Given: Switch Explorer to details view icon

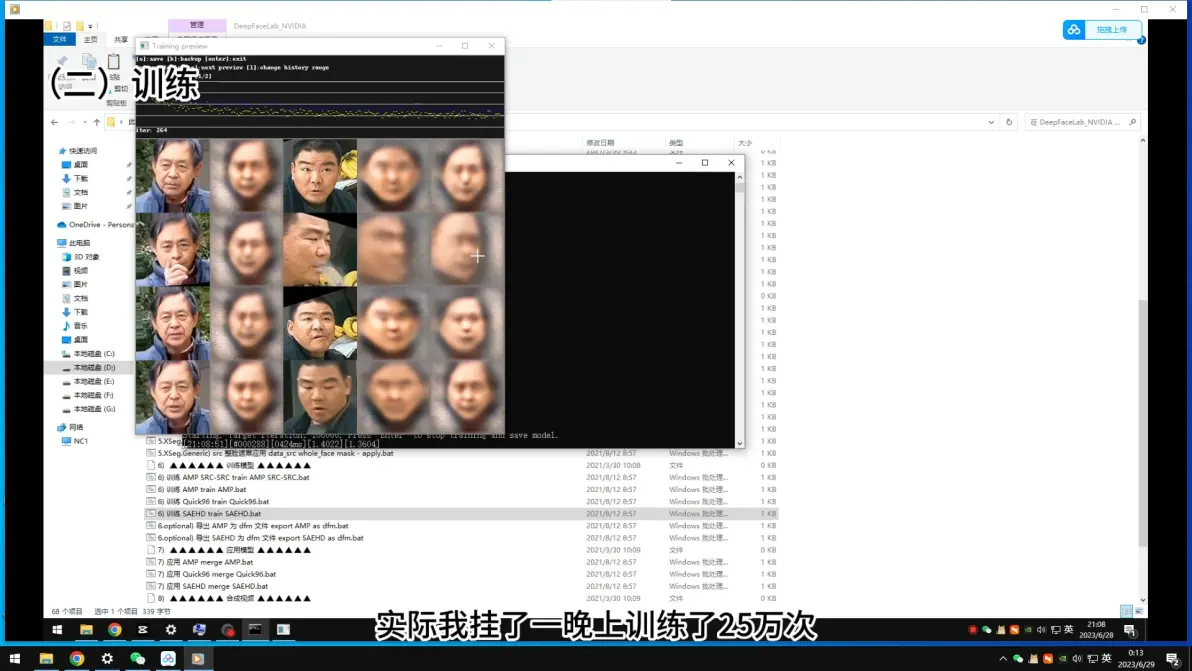Looking at the screenshot, I should 1126,611.
